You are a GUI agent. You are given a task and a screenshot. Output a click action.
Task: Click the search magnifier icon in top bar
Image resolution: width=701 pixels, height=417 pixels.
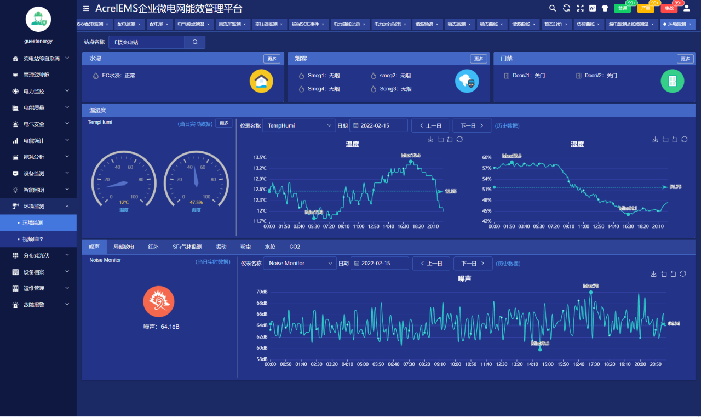pos(553,8)
